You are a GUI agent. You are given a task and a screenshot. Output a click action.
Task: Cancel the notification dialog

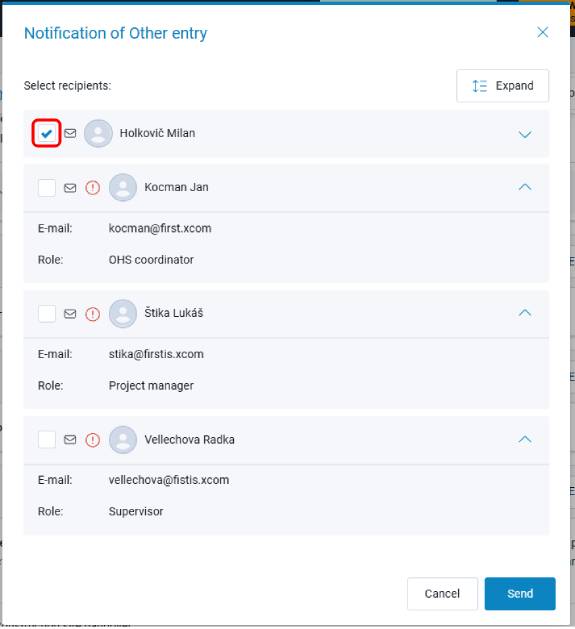(442, 594)
